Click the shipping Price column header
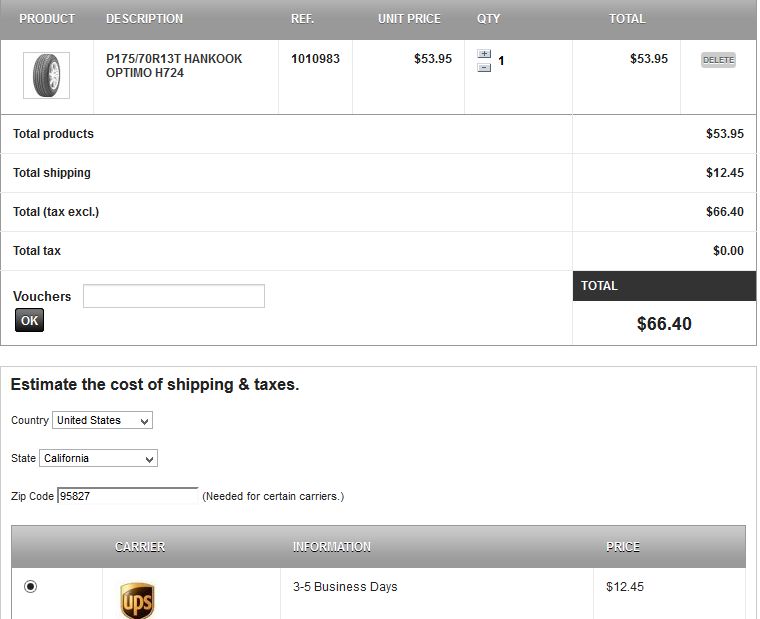Image resolution: width=760 pixels, height=619 pixels. pos(623,547)
